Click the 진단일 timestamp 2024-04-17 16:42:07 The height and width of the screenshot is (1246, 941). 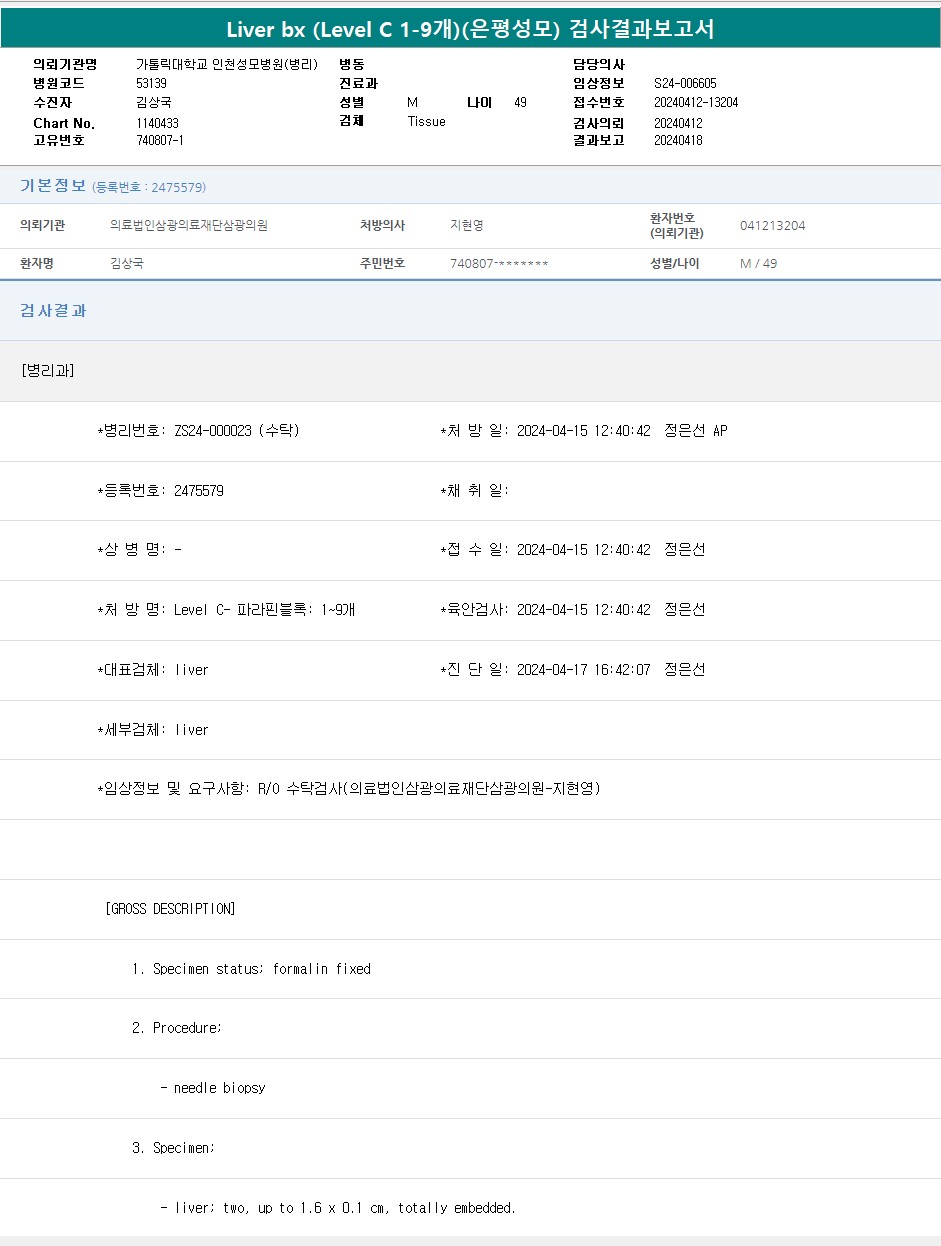pos(583,670)
